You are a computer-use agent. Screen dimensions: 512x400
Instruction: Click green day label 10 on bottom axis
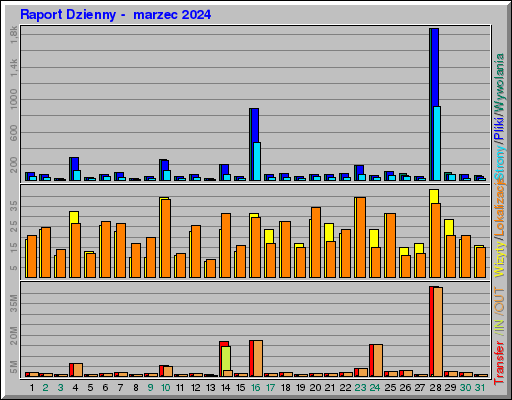point(165,388)
